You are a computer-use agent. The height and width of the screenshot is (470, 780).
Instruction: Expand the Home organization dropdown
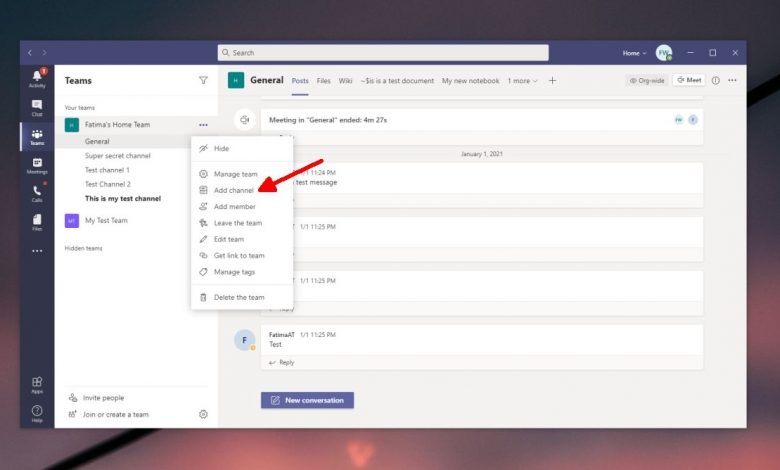pos(634,53)
